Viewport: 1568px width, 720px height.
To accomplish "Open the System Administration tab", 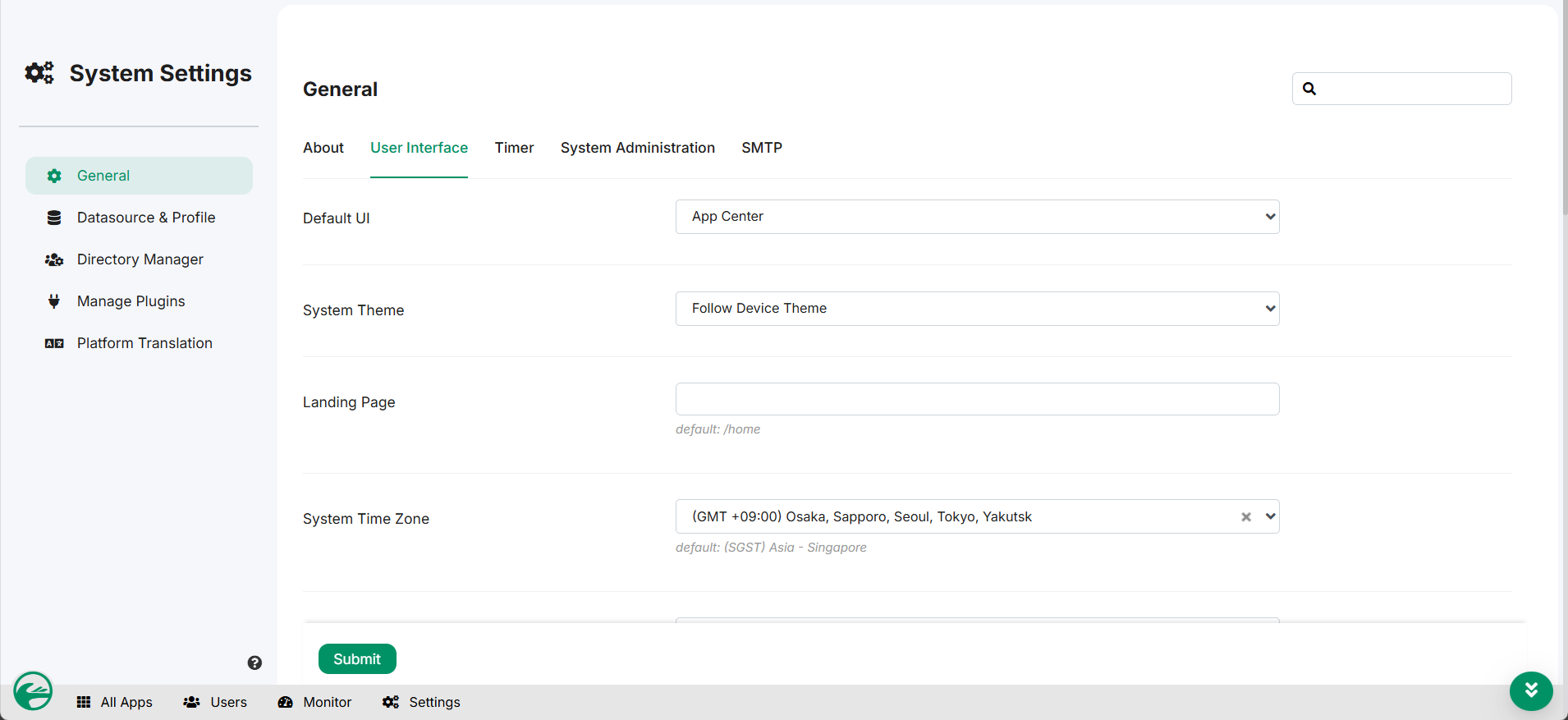I will tap(637, 148).
